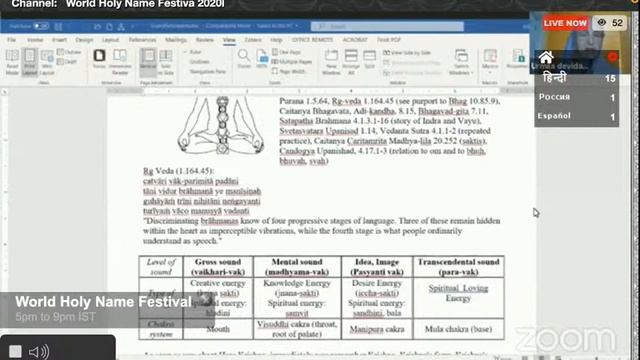640x360 pixels.
Task: Toggle the Navigation Pane checkbox
Action: pyautogui.click(x=205, y=71)
